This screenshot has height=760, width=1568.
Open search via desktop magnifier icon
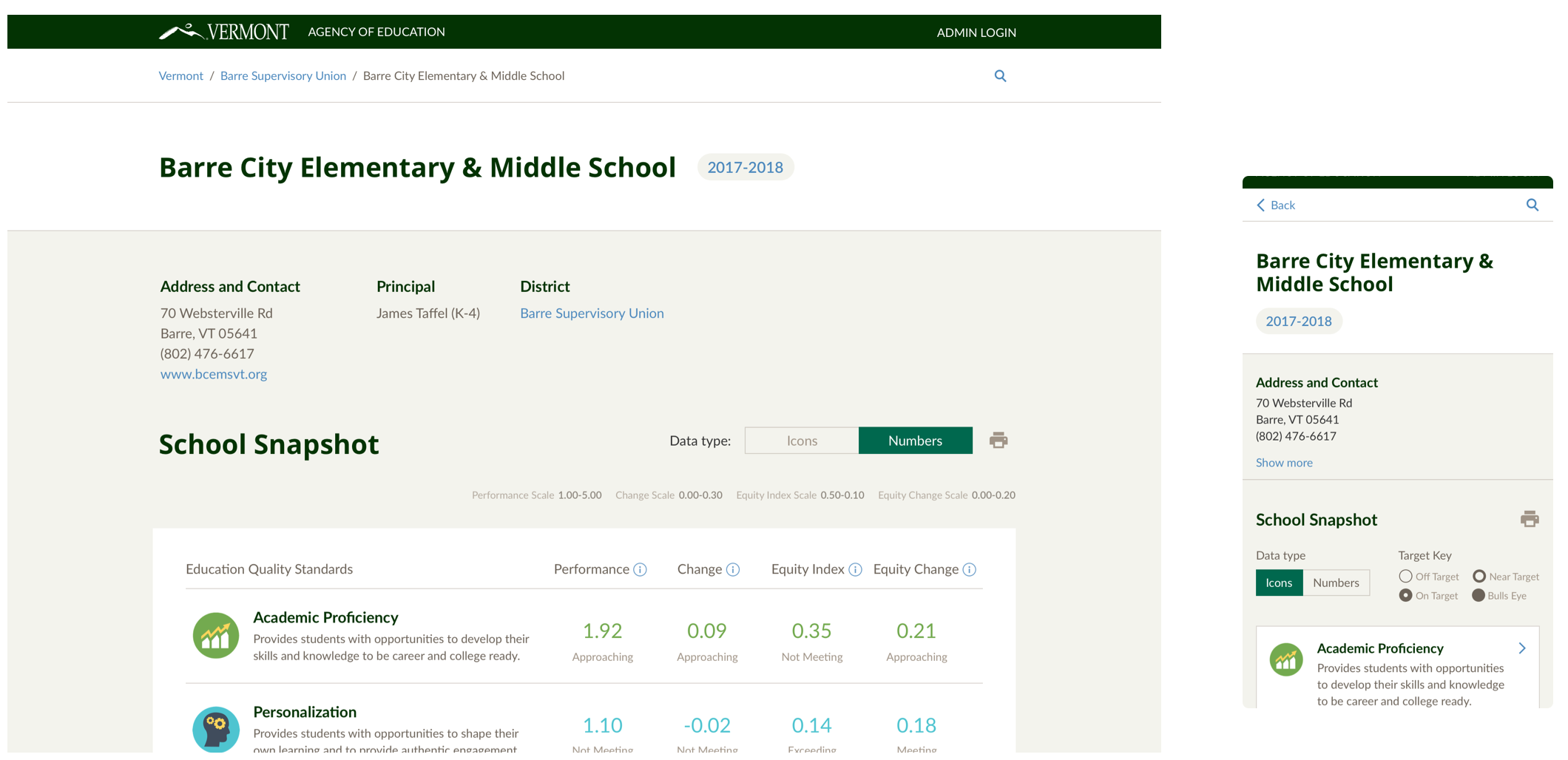[x=1000, y=75]
